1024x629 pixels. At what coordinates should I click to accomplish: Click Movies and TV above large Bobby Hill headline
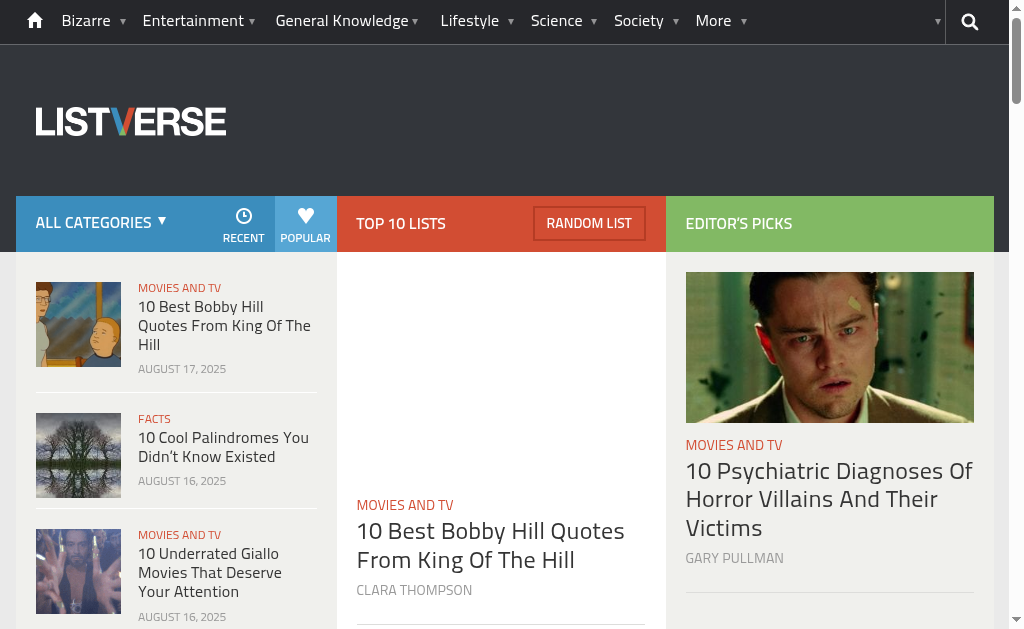(x=405, y=505)
